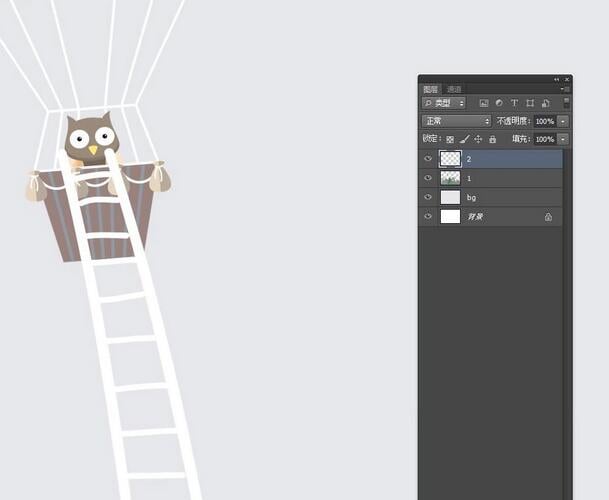Filter layers by type (T) icon
Viewport: 609px width, 500px height.
tap(514, 103)
